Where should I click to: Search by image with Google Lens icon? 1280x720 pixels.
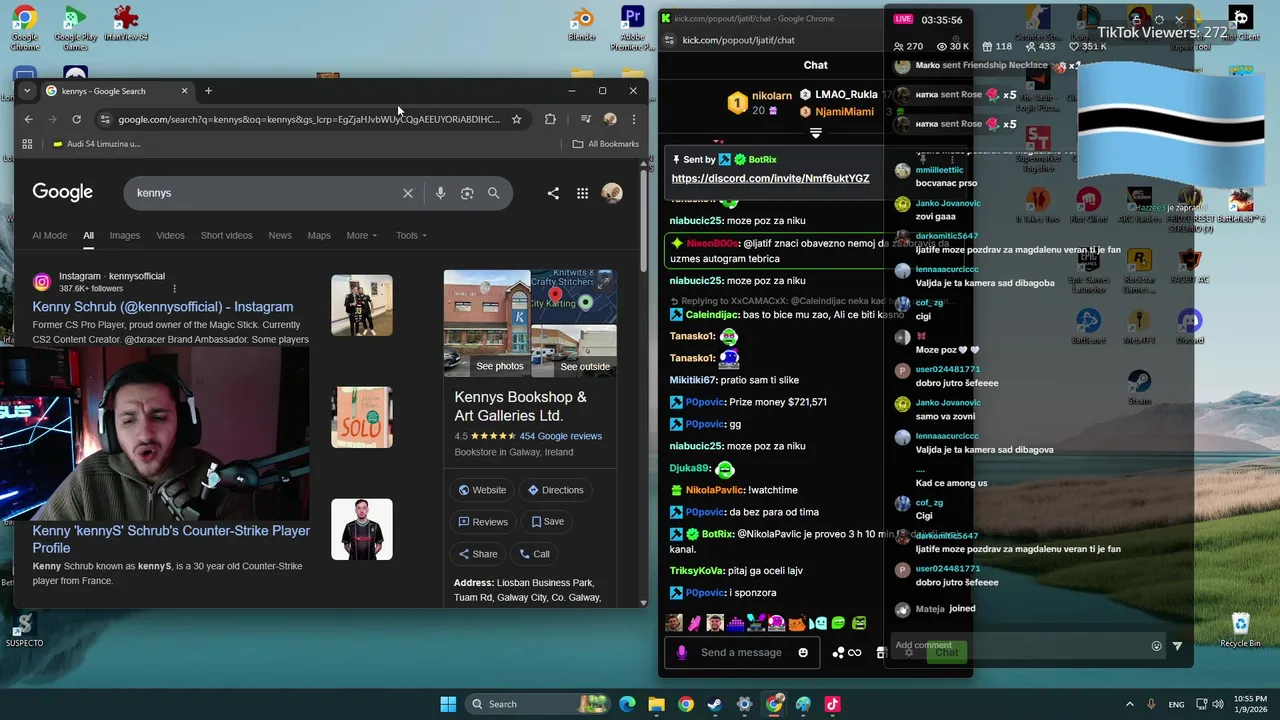[x=467, y=193]
